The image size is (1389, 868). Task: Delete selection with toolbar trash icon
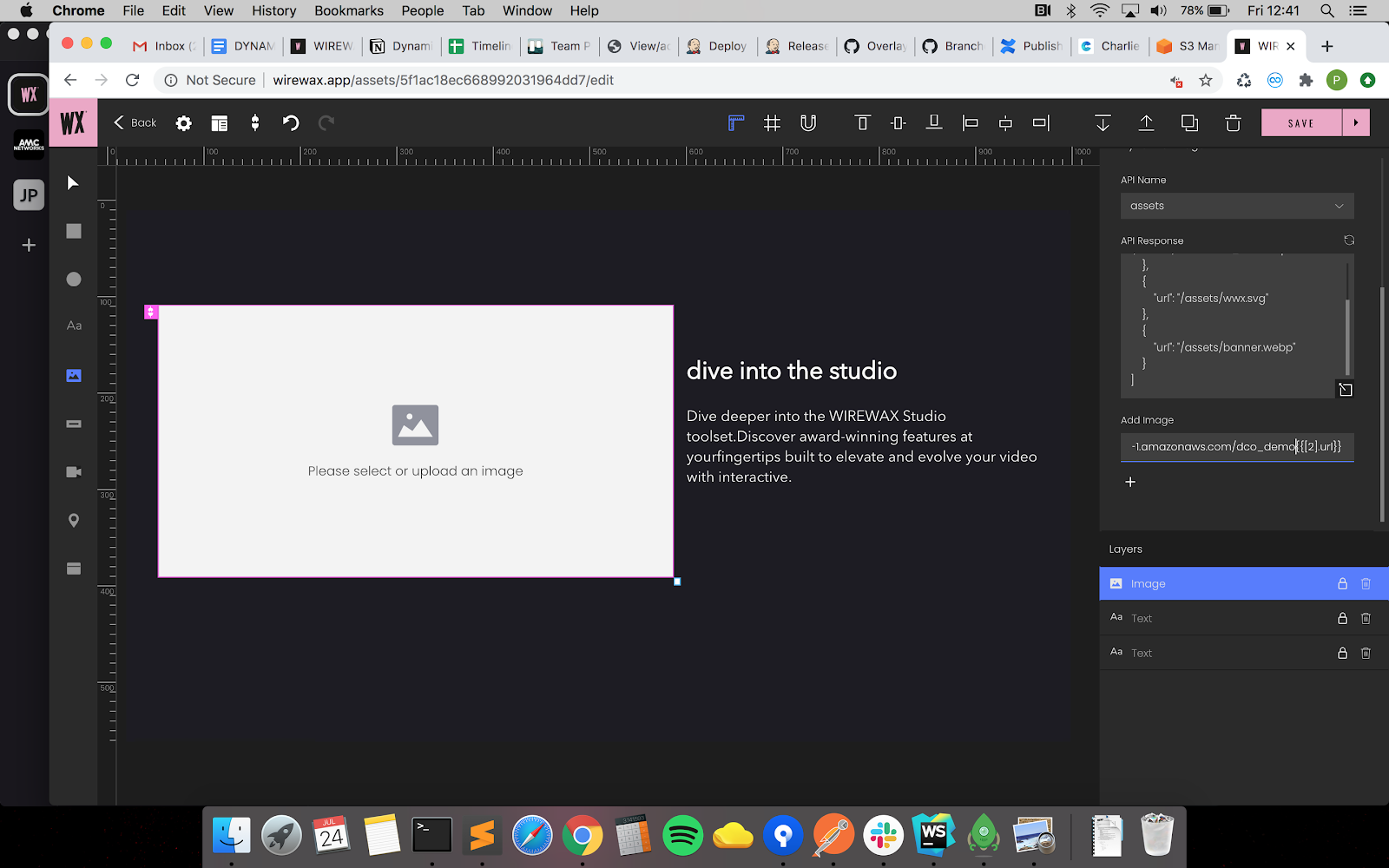point(1233,123)
